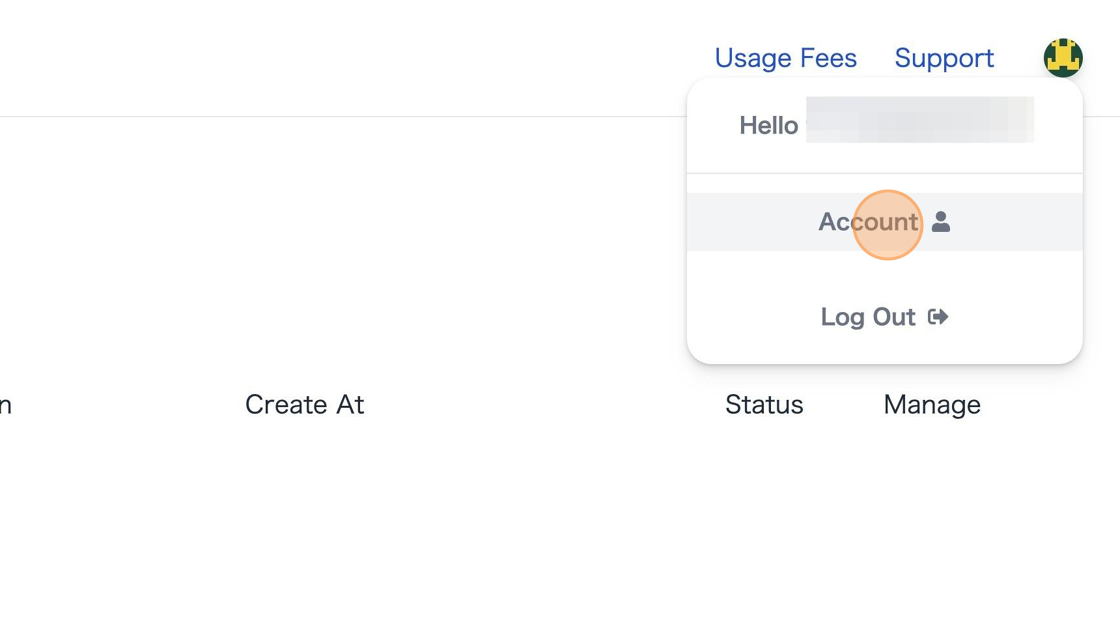Image resolution: width=1120 pixels, height=626 pixels.
Task: Click the person silhouette icon beside Account
Action: click(941, 222)
